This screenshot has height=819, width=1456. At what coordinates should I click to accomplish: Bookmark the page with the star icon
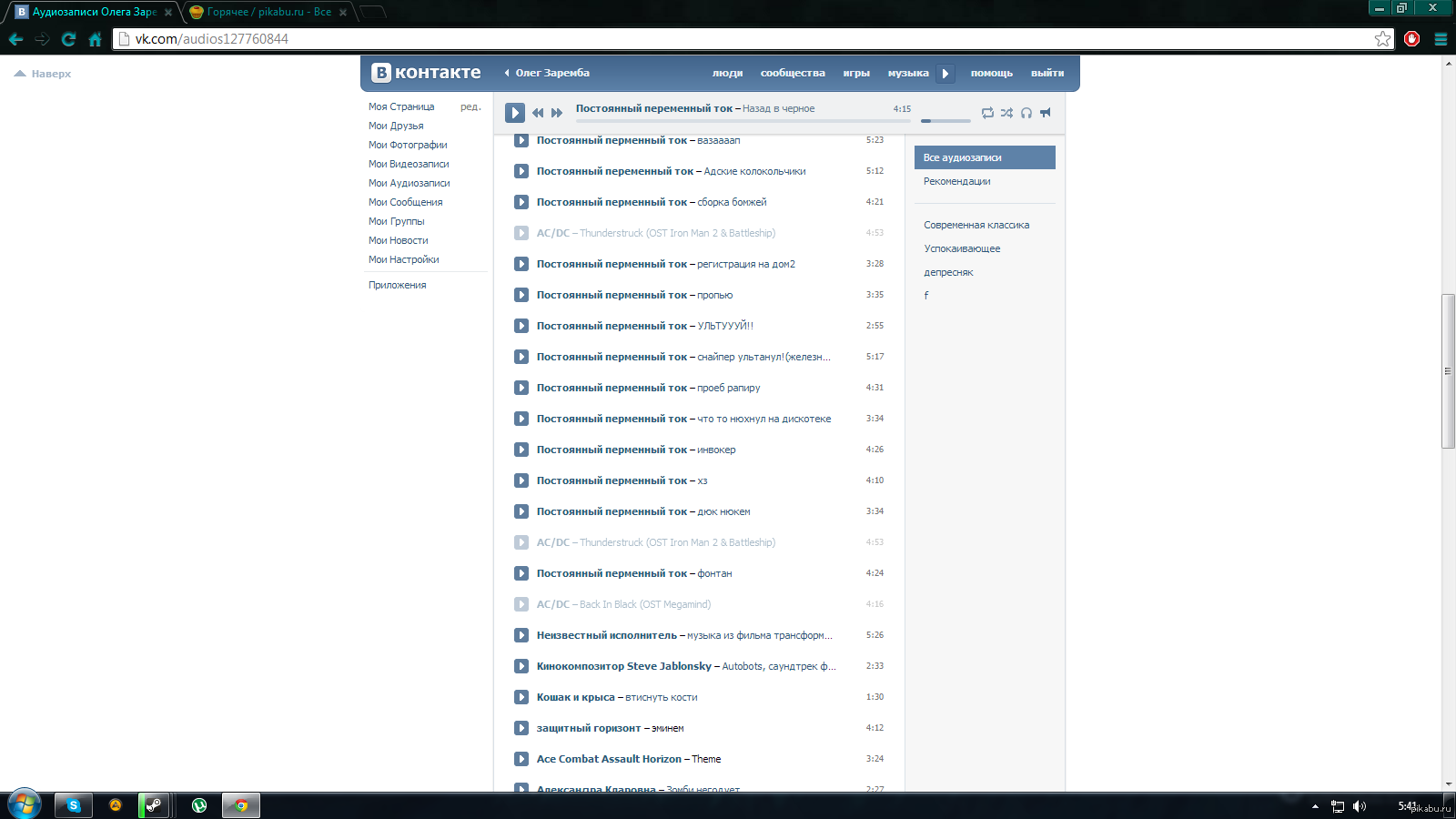(1382, 38)
